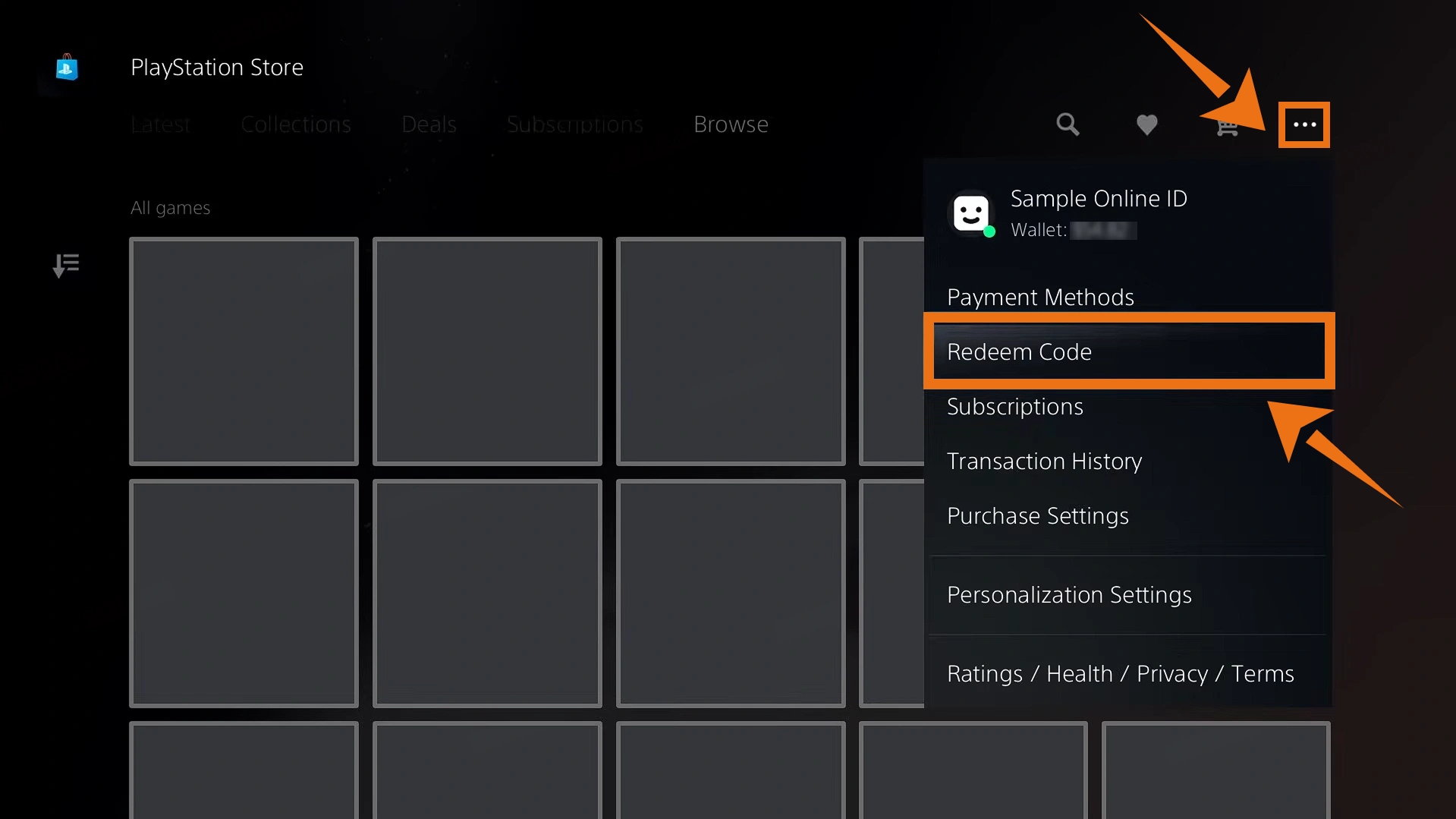This screenshot has width=1456, height=819.
Task: Switch to the Deals tab
Action: [x=429, y=124]
